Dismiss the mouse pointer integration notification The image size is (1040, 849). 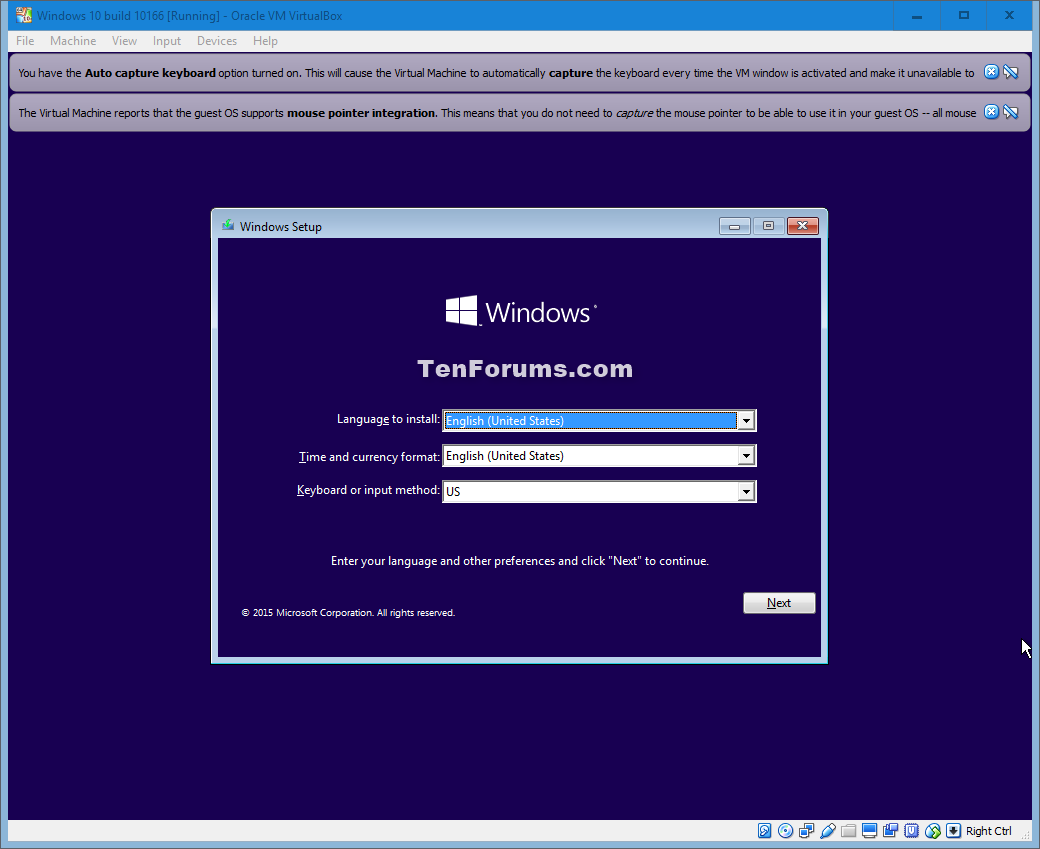(x=991, y=112)
